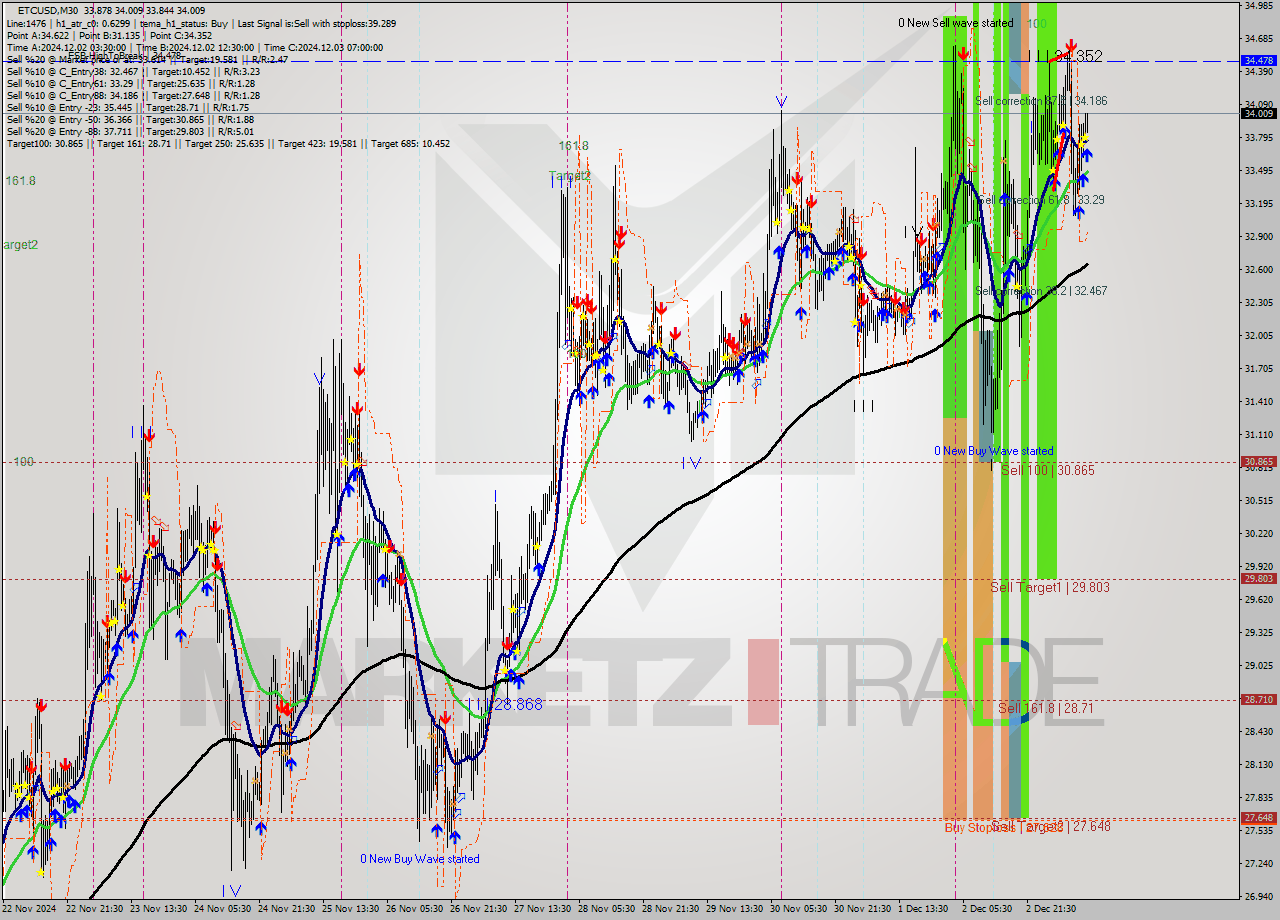Click the 'Sell correction 61.8 | 33.29' label
1280x920 pixels.
coord(1040,200)
